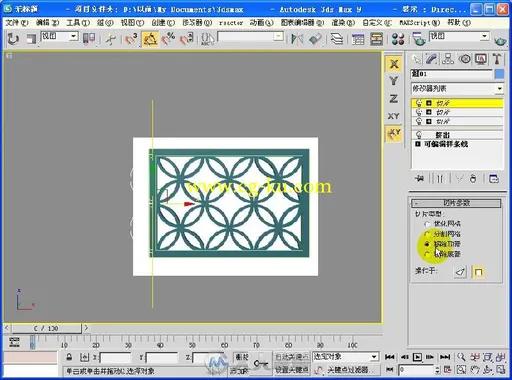Switch to the Utilities hammer tab
512x380 pixels.
pyautogui.click(x=497, y=59)
